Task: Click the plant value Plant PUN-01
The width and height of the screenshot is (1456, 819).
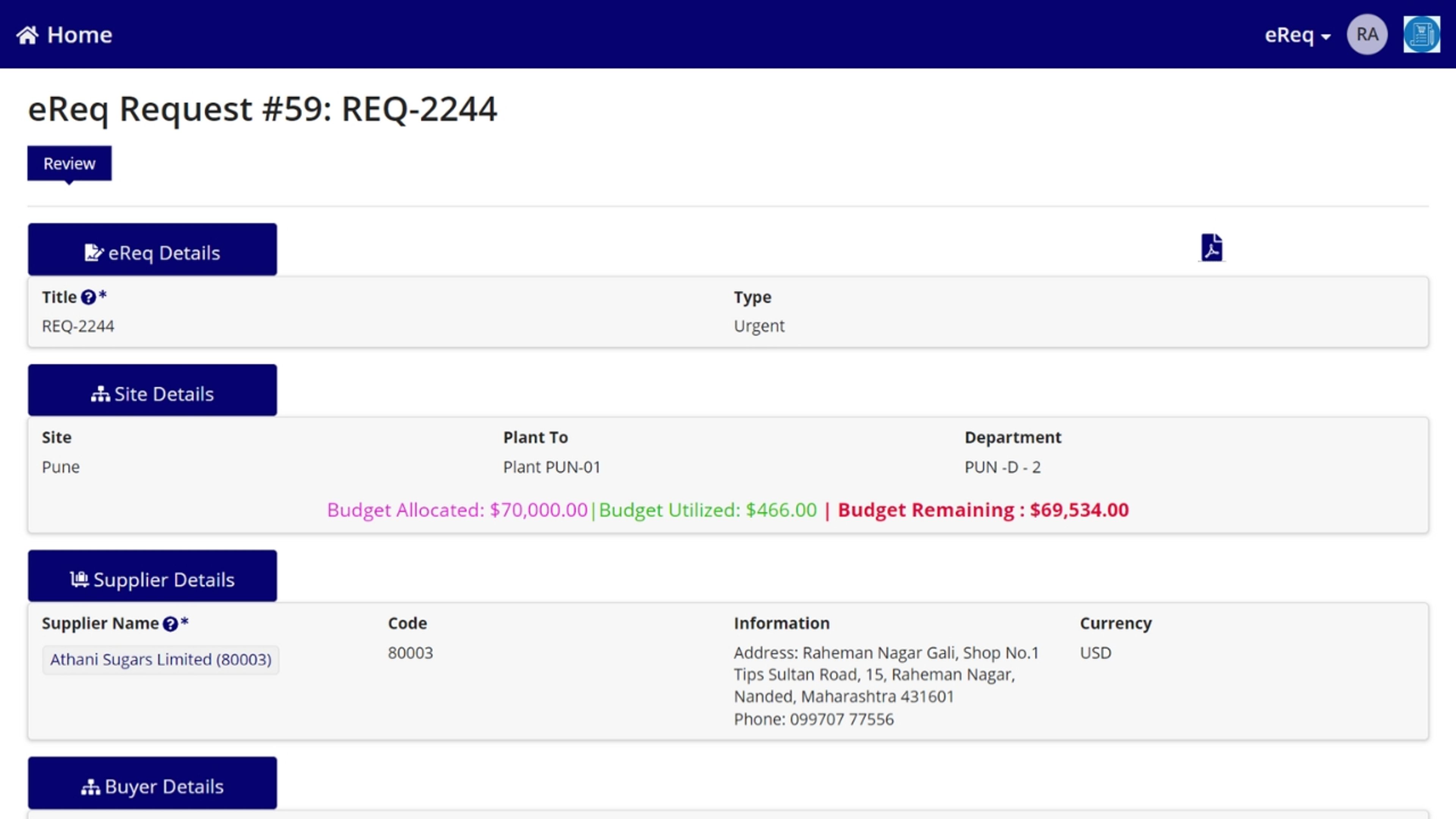Action: [x=552, y=467]
